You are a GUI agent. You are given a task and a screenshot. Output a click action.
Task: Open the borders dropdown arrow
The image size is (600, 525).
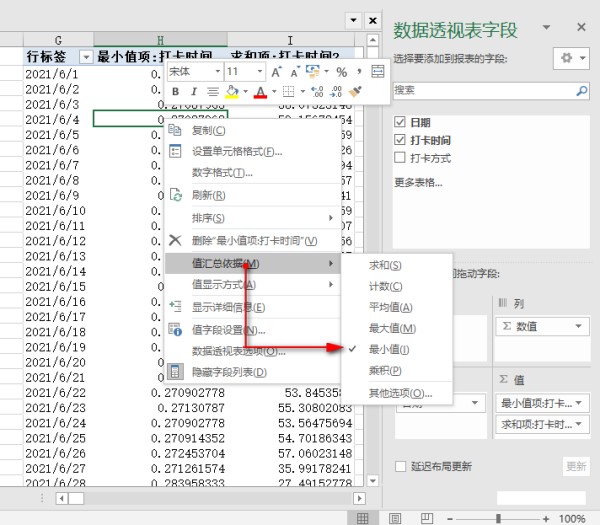pyautogui.click(x=303, y=92)
